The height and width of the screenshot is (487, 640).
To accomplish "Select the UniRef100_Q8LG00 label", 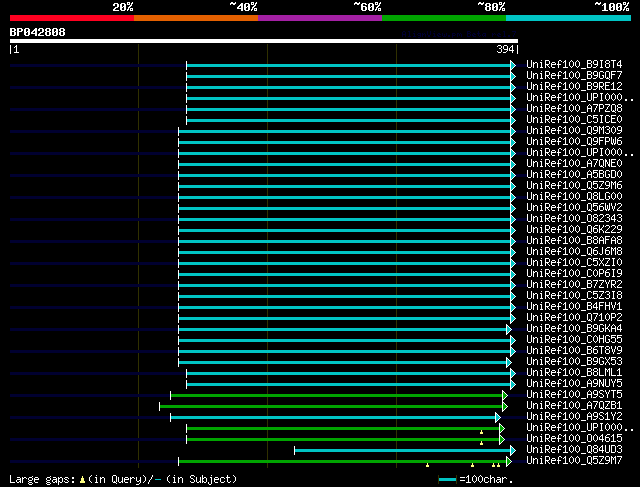I will [x=574, y=197].
